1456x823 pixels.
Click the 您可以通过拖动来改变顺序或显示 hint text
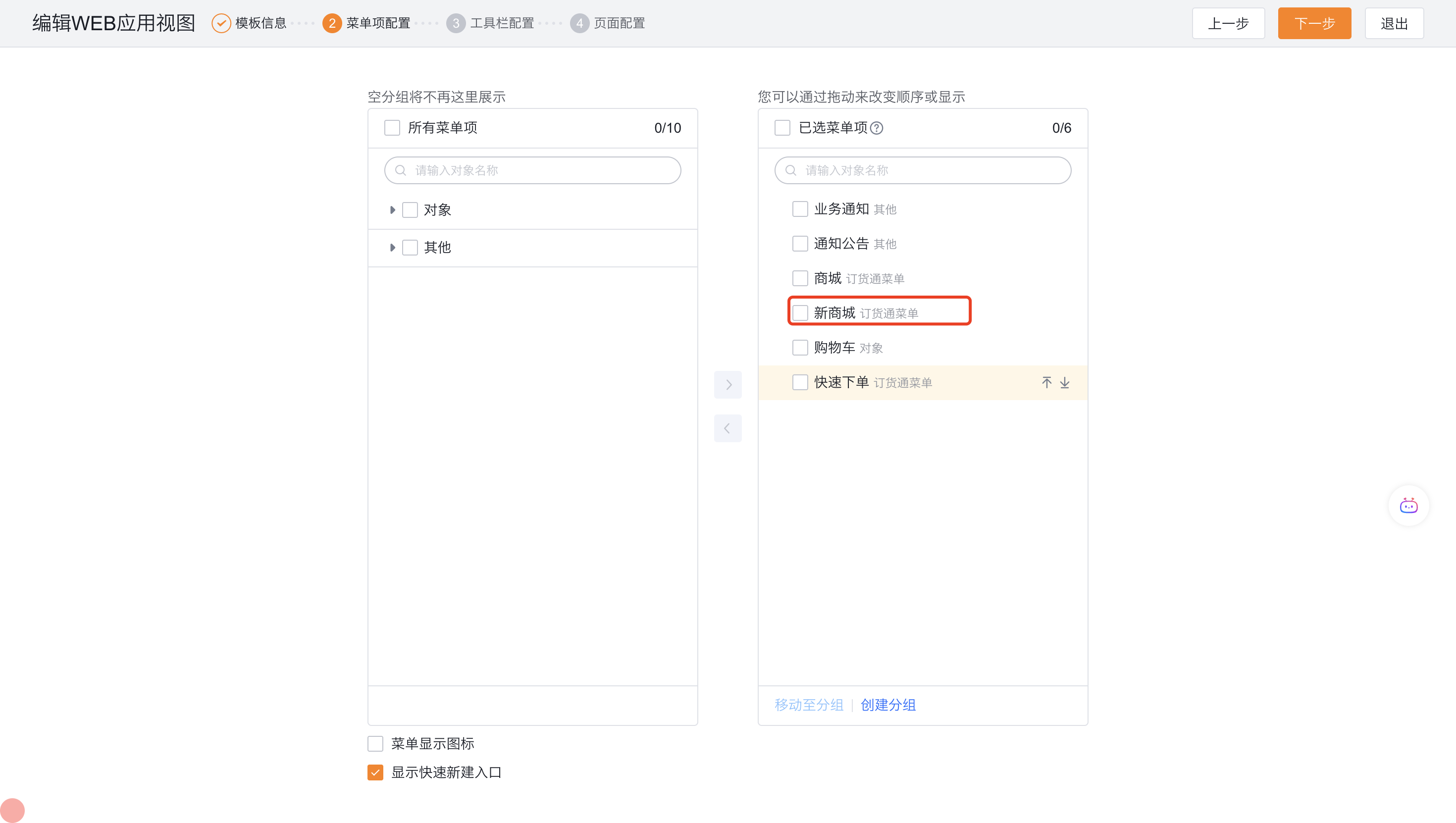pyautogui.click(x=861, y=97)
